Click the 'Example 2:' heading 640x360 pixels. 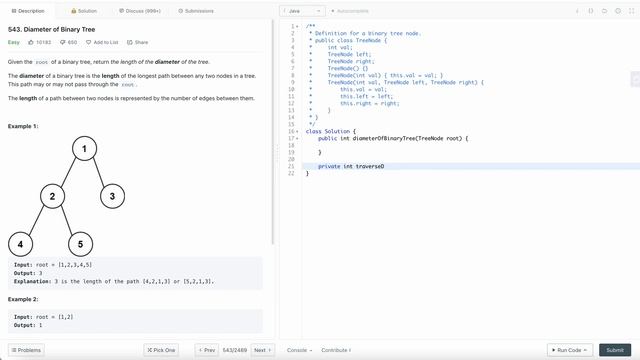[x=23, y=299]
